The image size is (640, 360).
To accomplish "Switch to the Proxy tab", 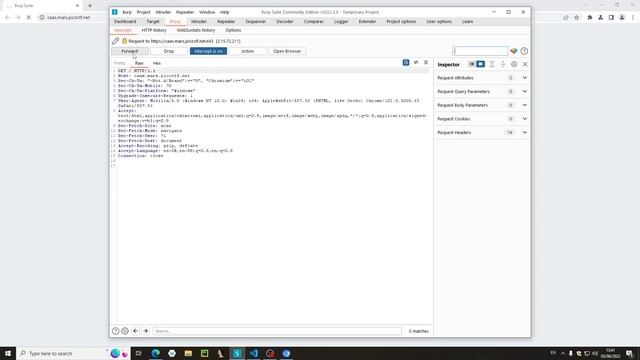I will [175, 21].
